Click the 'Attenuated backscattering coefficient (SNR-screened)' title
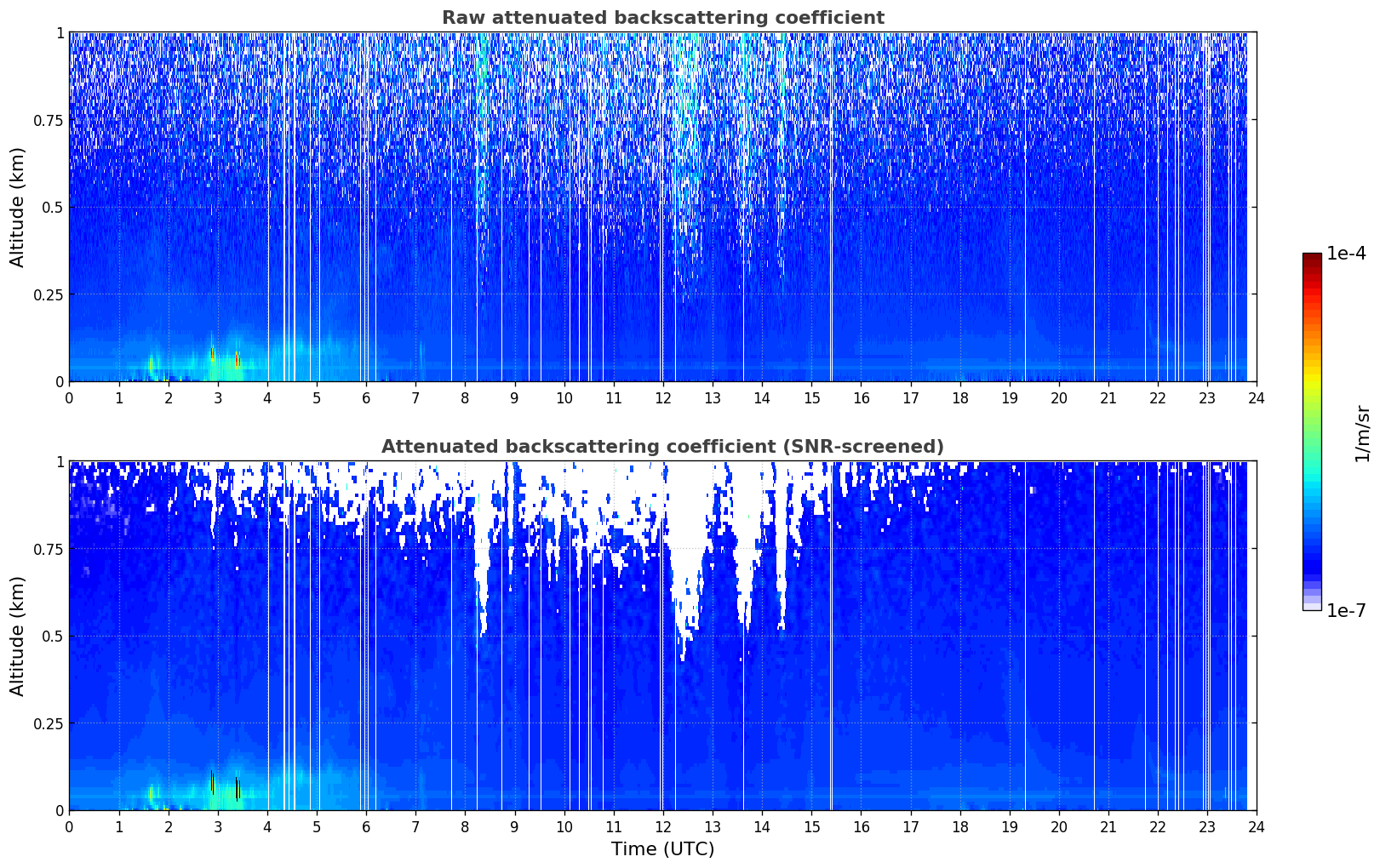Image resolution: width=1380 pixels, height=868 pixels. pos(662,447)
